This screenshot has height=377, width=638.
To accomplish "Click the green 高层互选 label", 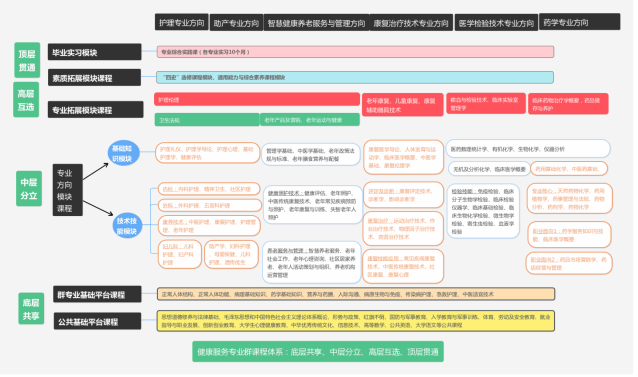I will pos(26,100).
